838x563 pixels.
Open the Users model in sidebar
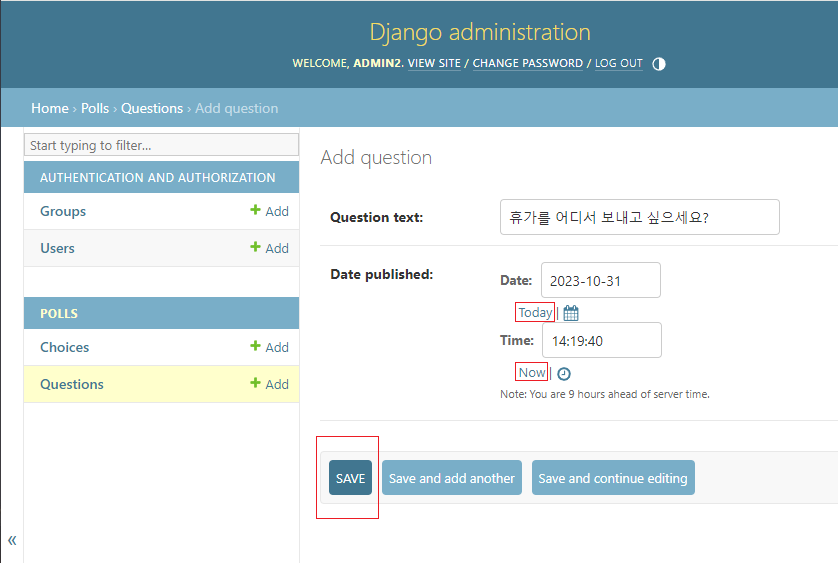57,248
